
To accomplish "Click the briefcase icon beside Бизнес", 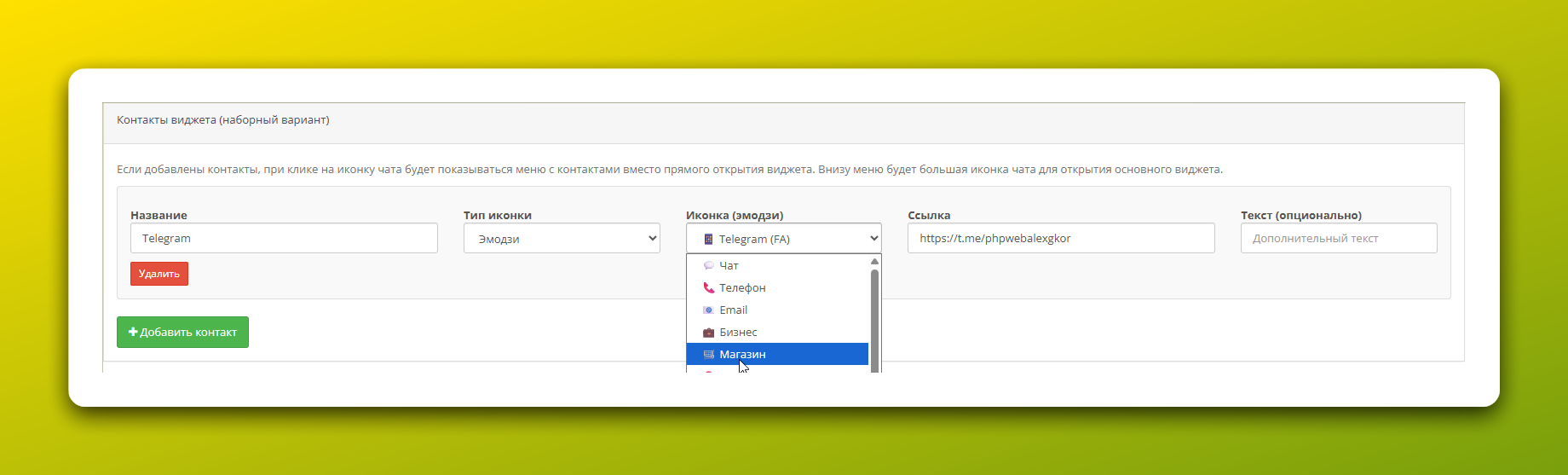I will (708, 333).
